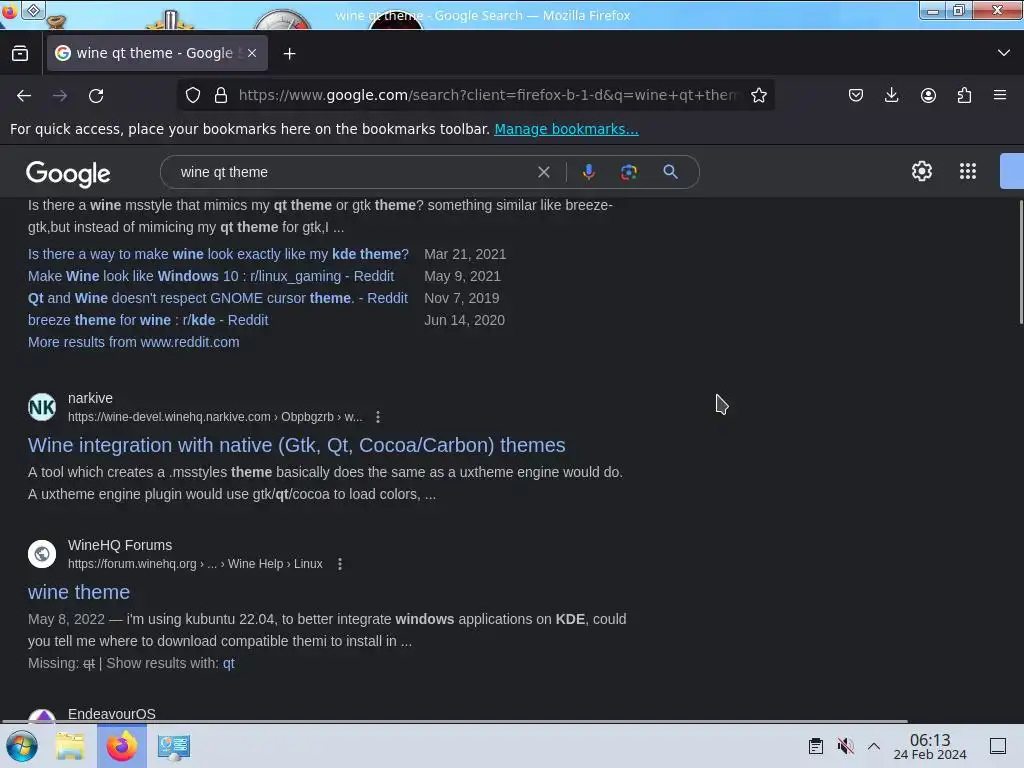Open system settings taskbar icon
Screen dimensions: 1024x768
point(174,747)
